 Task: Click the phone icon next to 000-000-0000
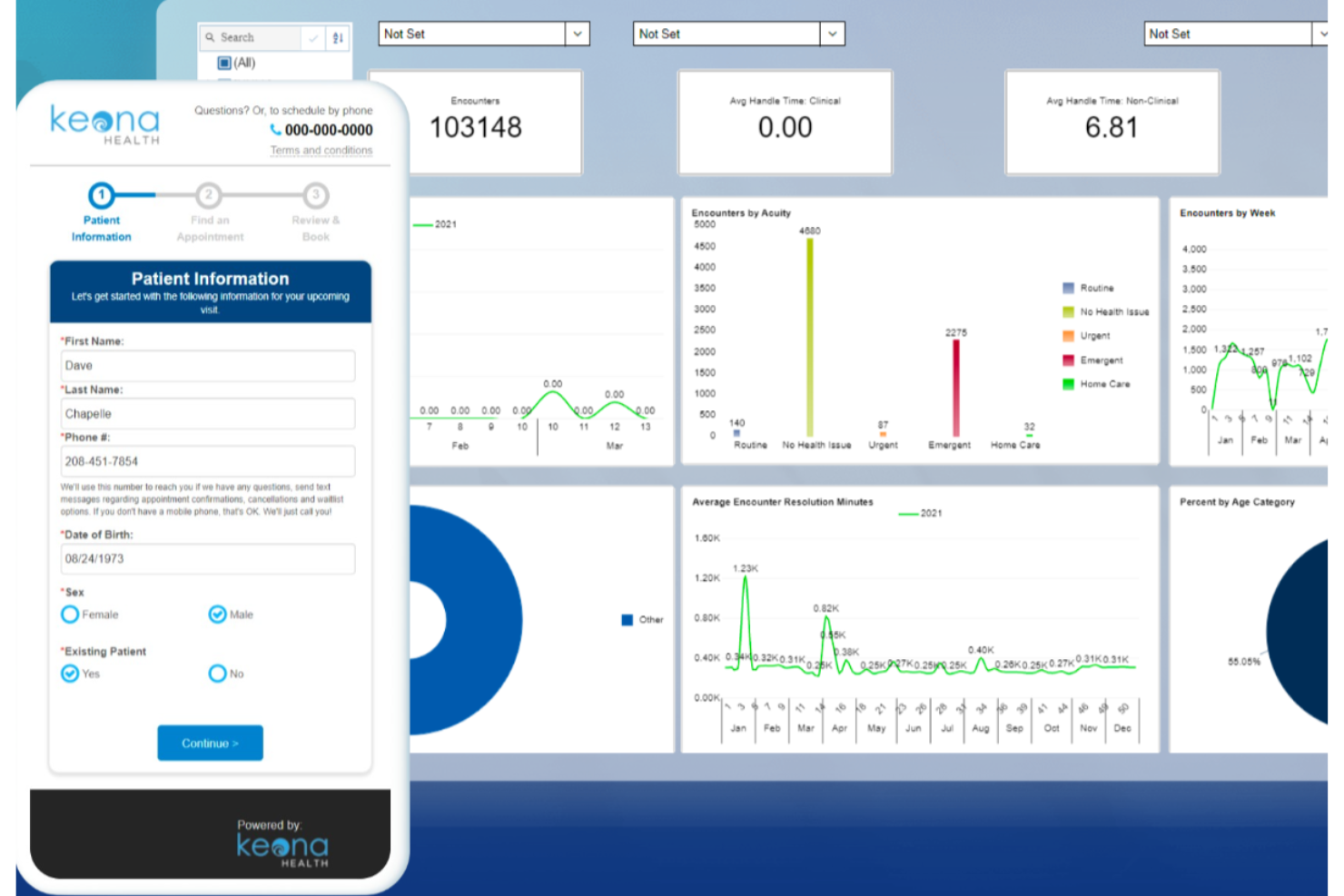tap(275, 130)
